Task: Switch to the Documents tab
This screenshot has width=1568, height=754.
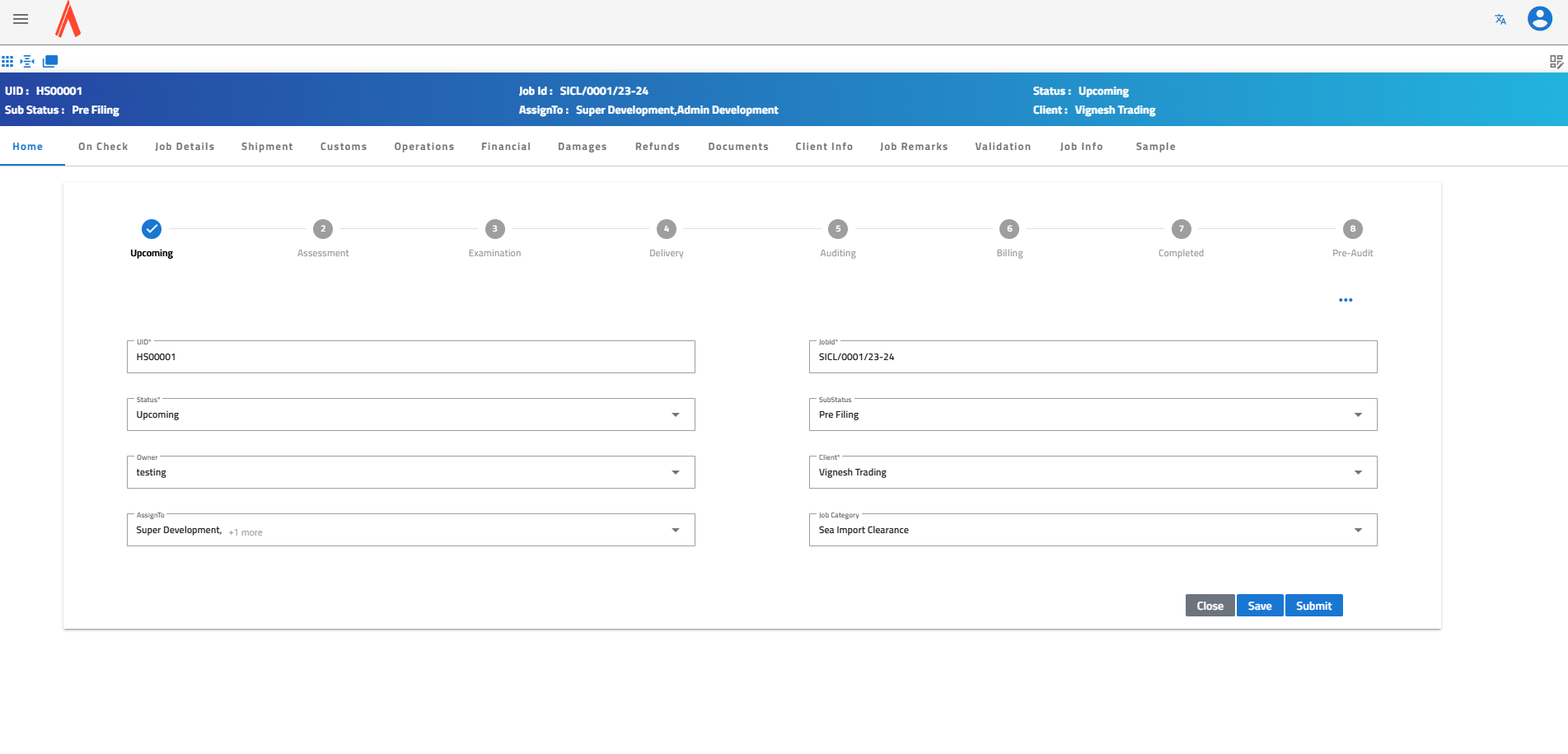Action: tap(737, 147)
